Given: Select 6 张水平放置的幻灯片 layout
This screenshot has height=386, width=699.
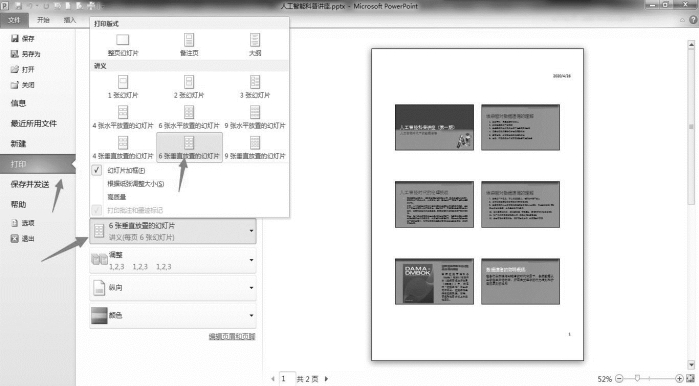Looking at the screenshot, I should [x=189, y=117].
